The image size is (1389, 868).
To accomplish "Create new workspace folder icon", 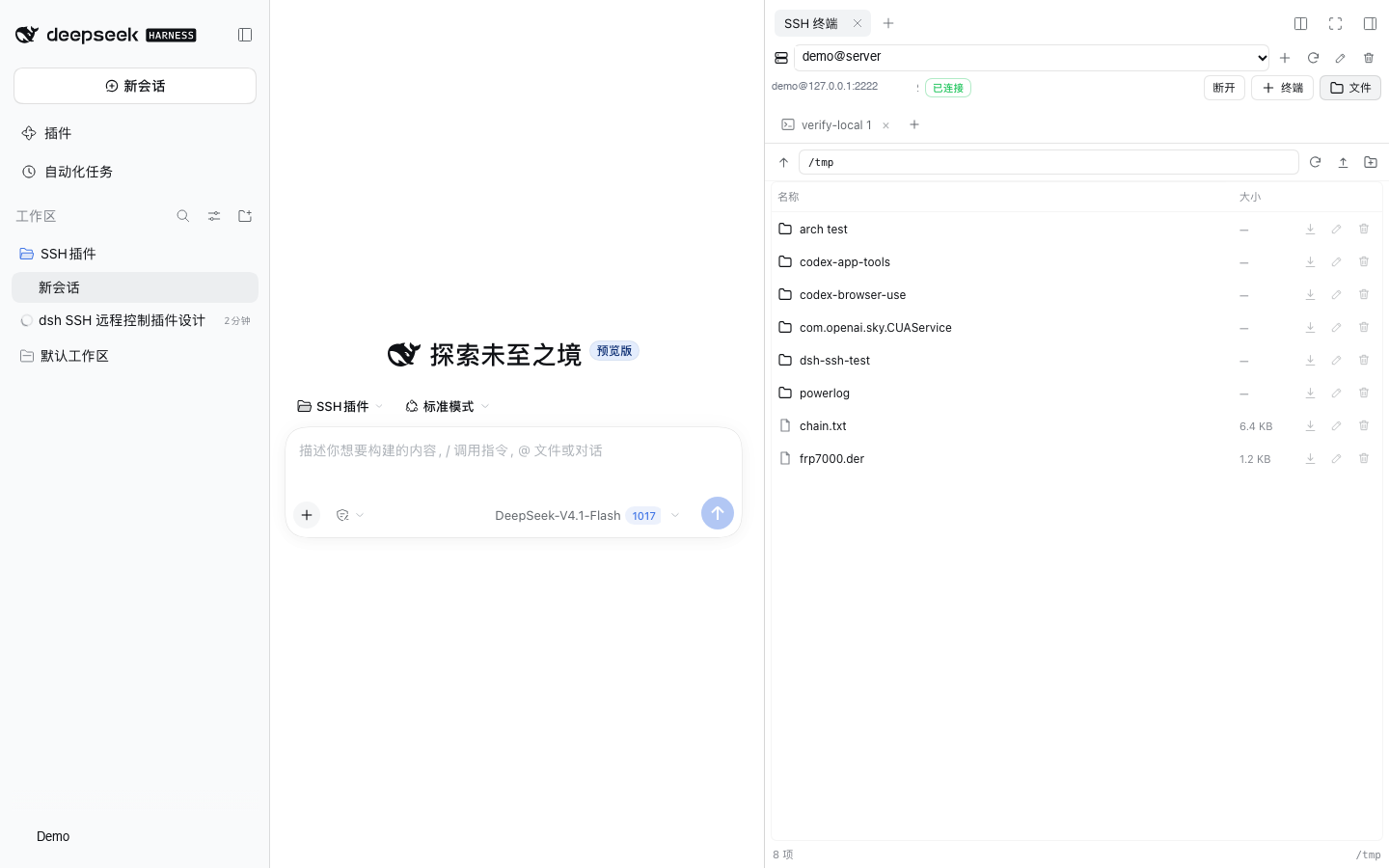I will (x=245, y=216).
